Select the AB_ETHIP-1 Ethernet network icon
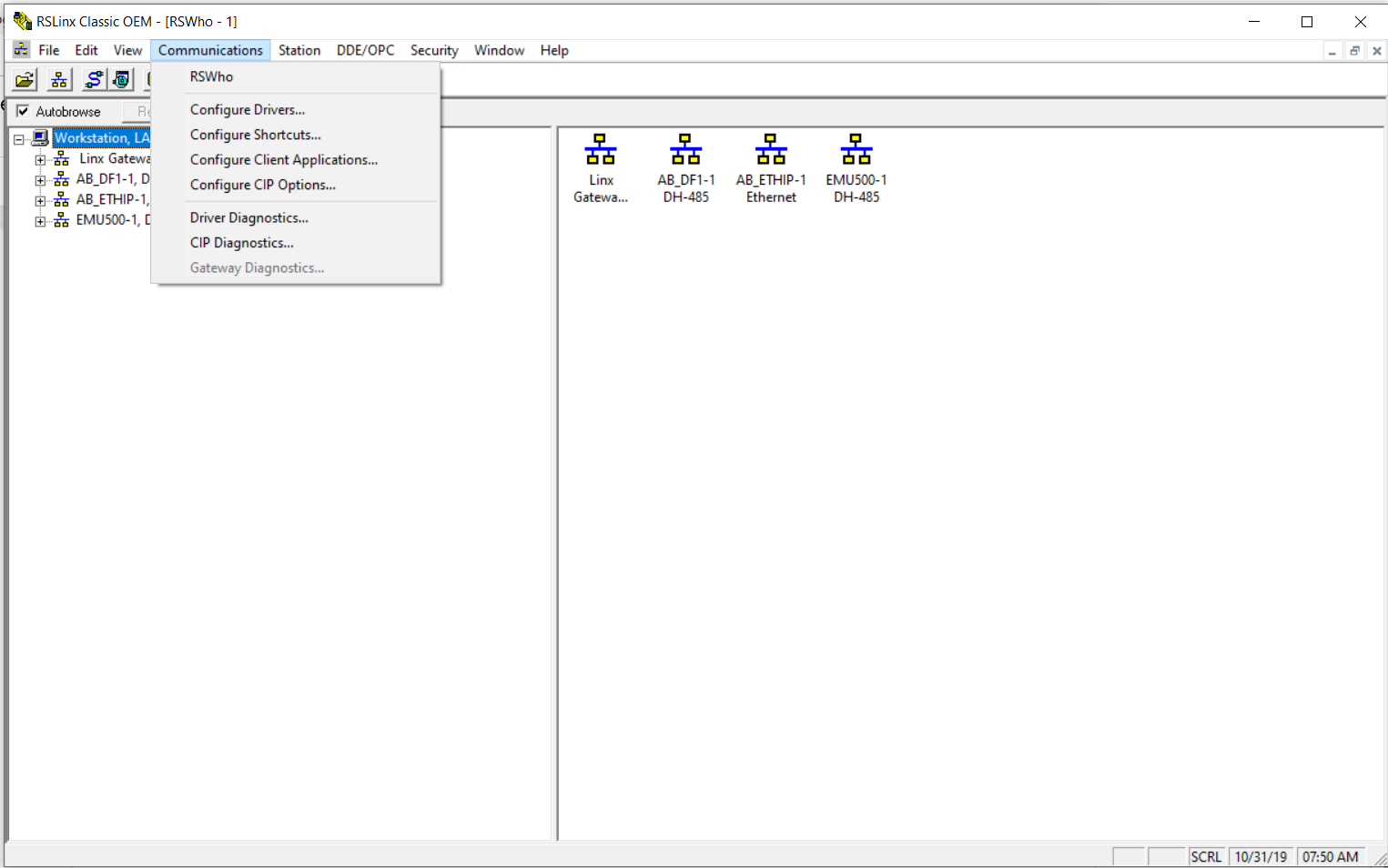Screen dimensions: 1388x868 coord(771,169)
